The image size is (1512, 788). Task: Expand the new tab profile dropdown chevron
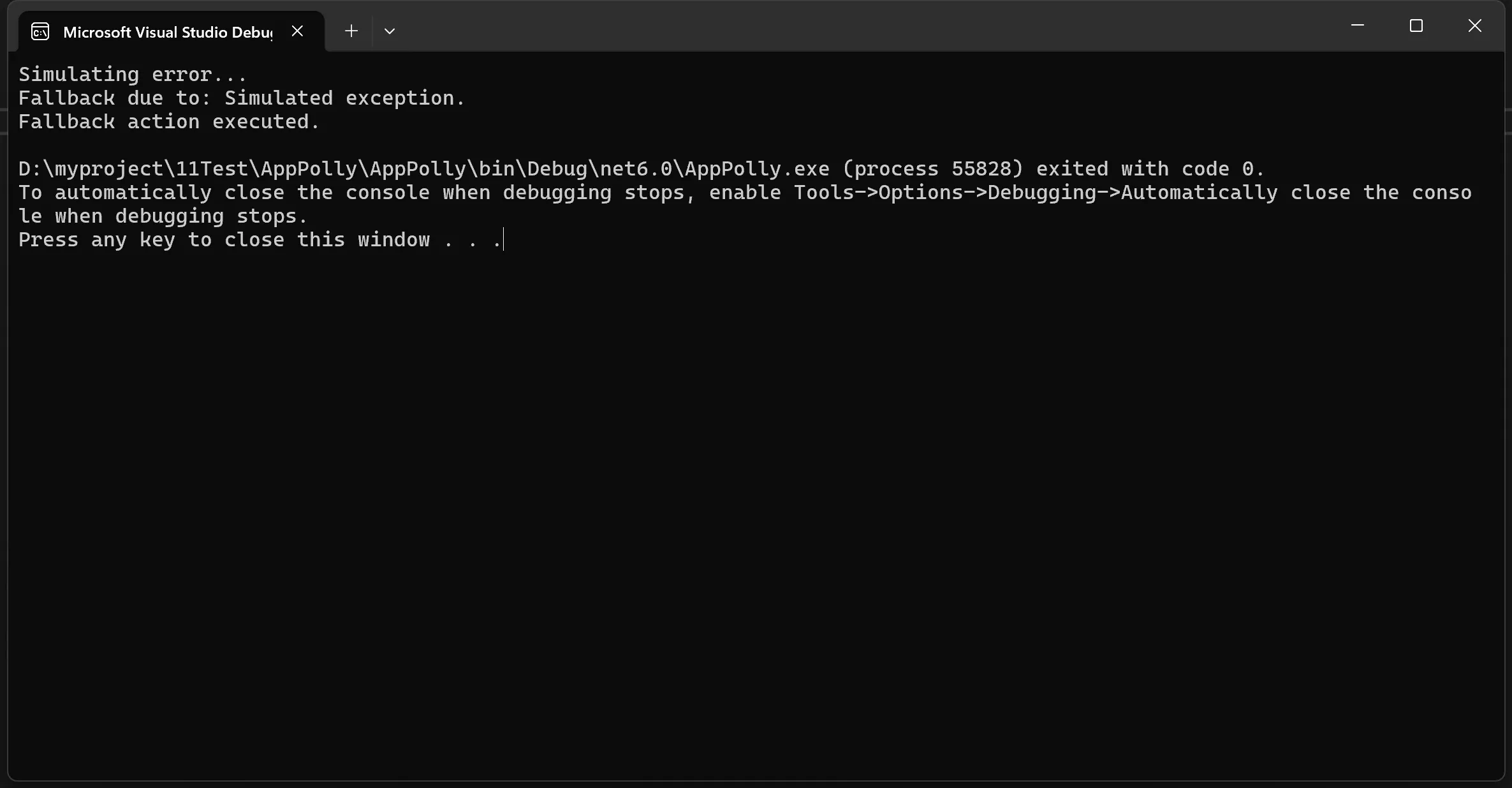(x=390, y=31)
